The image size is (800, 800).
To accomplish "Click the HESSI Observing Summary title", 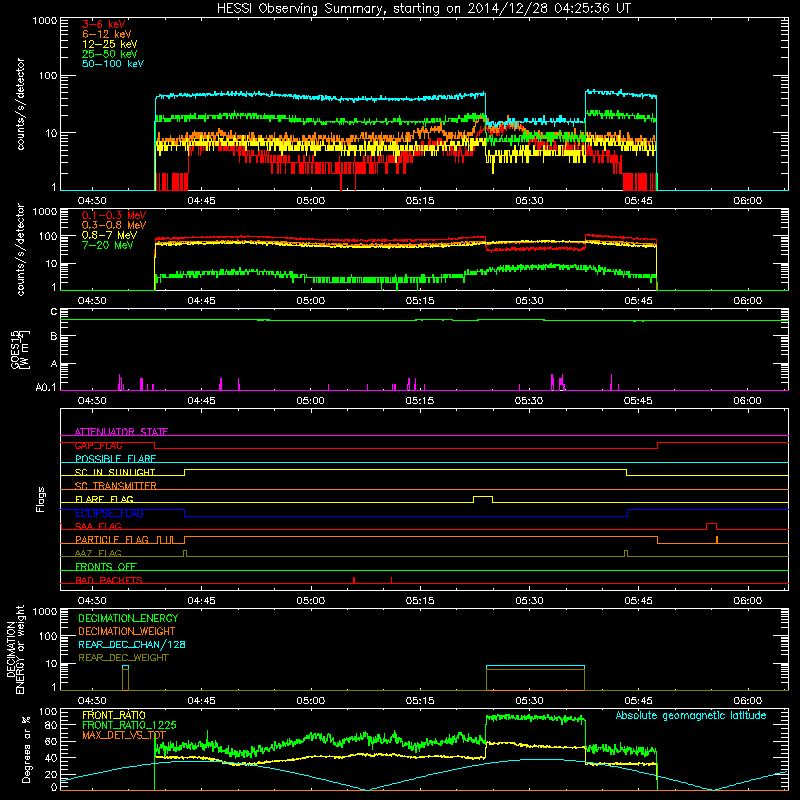I will click(423, 9).
